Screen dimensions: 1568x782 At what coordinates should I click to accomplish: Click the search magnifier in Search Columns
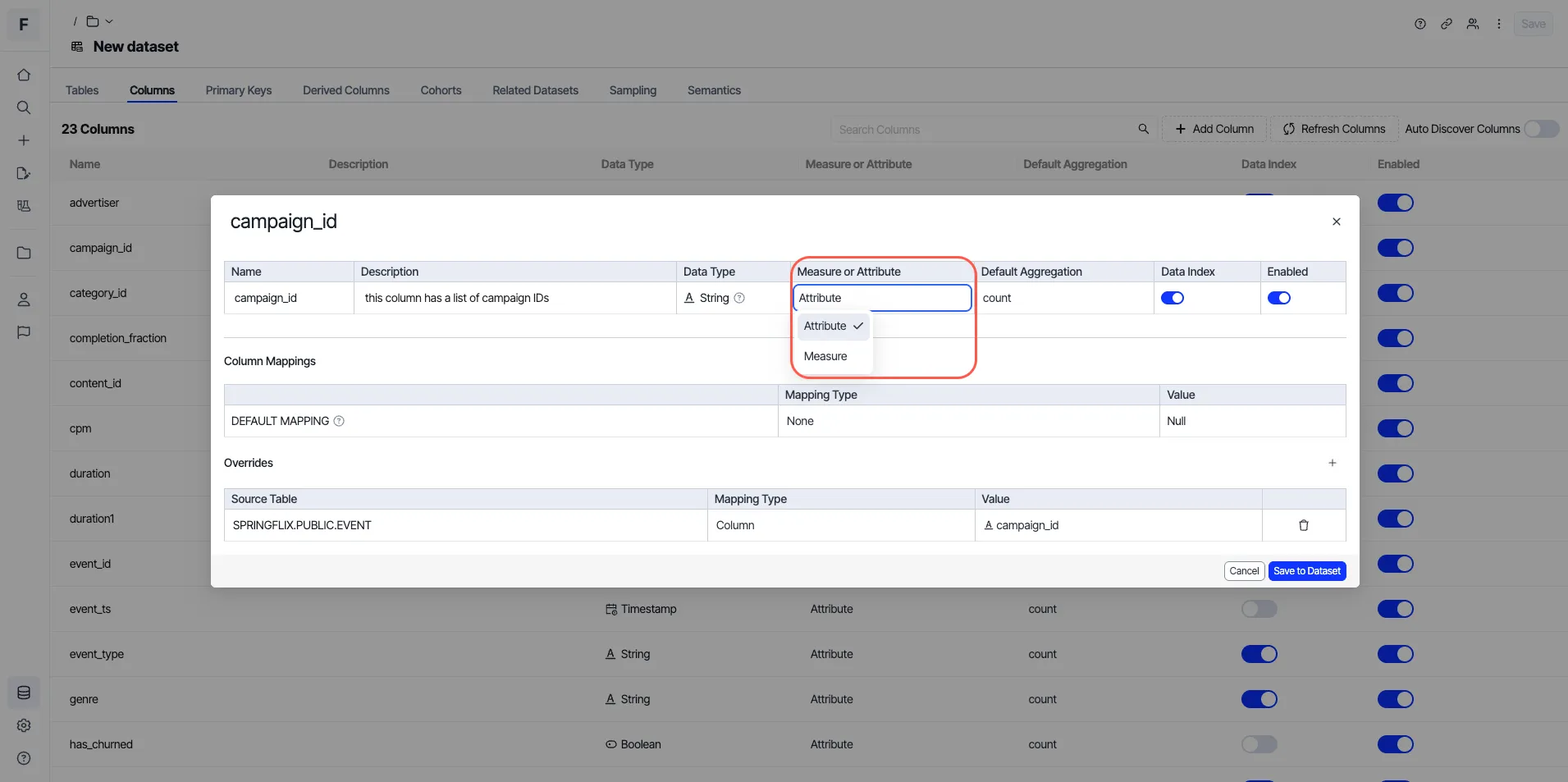pos(1143,129)
